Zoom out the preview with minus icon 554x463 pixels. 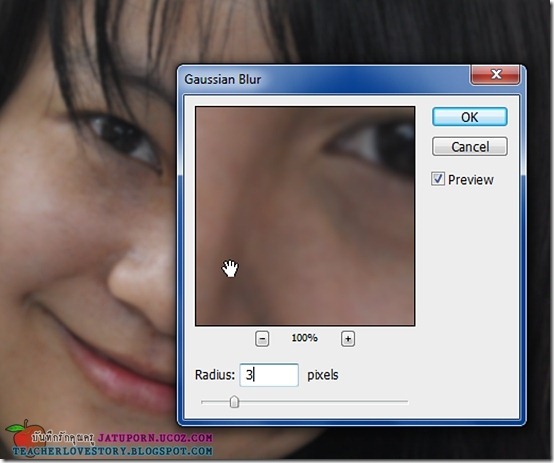(262, 339)
